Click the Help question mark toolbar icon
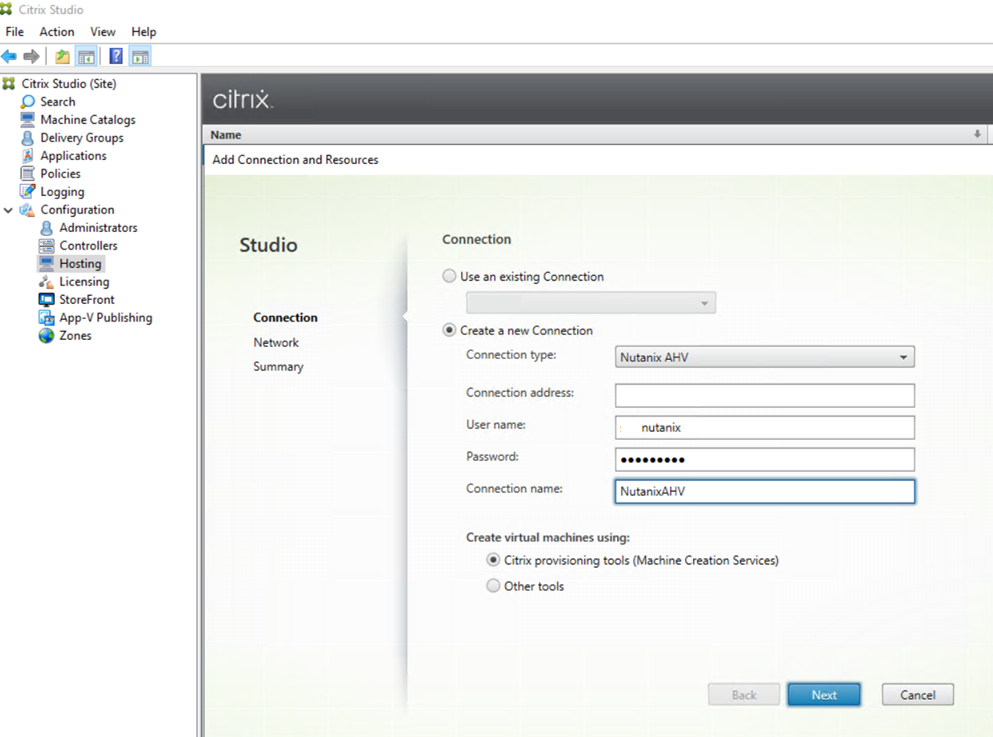The height and width of the screenshot is (737, 993). (x=116, y=56)
